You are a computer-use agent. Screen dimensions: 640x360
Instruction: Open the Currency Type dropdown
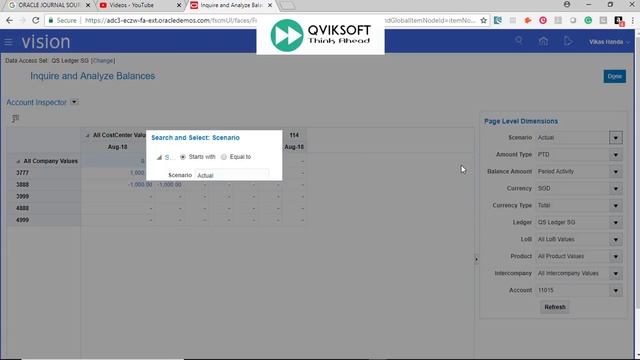pyautogui.click(x=616, y=206)
